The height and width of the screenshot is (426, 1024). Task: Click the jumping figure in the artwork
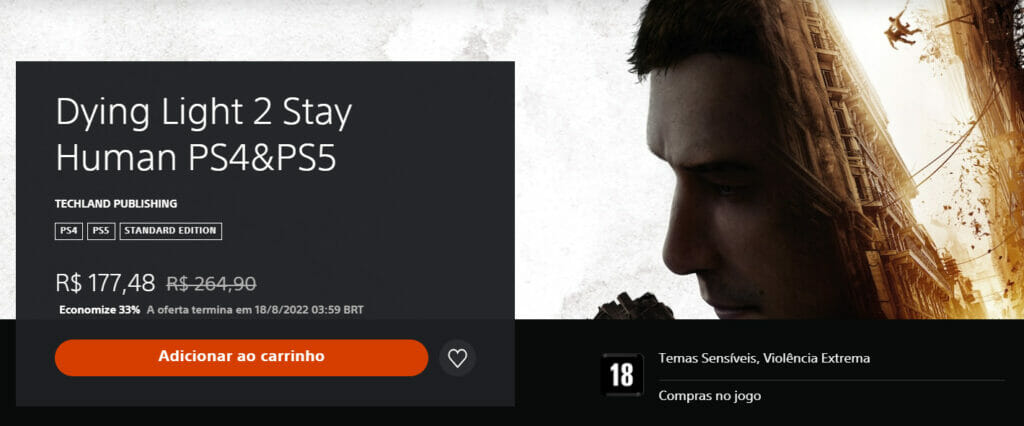[903, 27]
